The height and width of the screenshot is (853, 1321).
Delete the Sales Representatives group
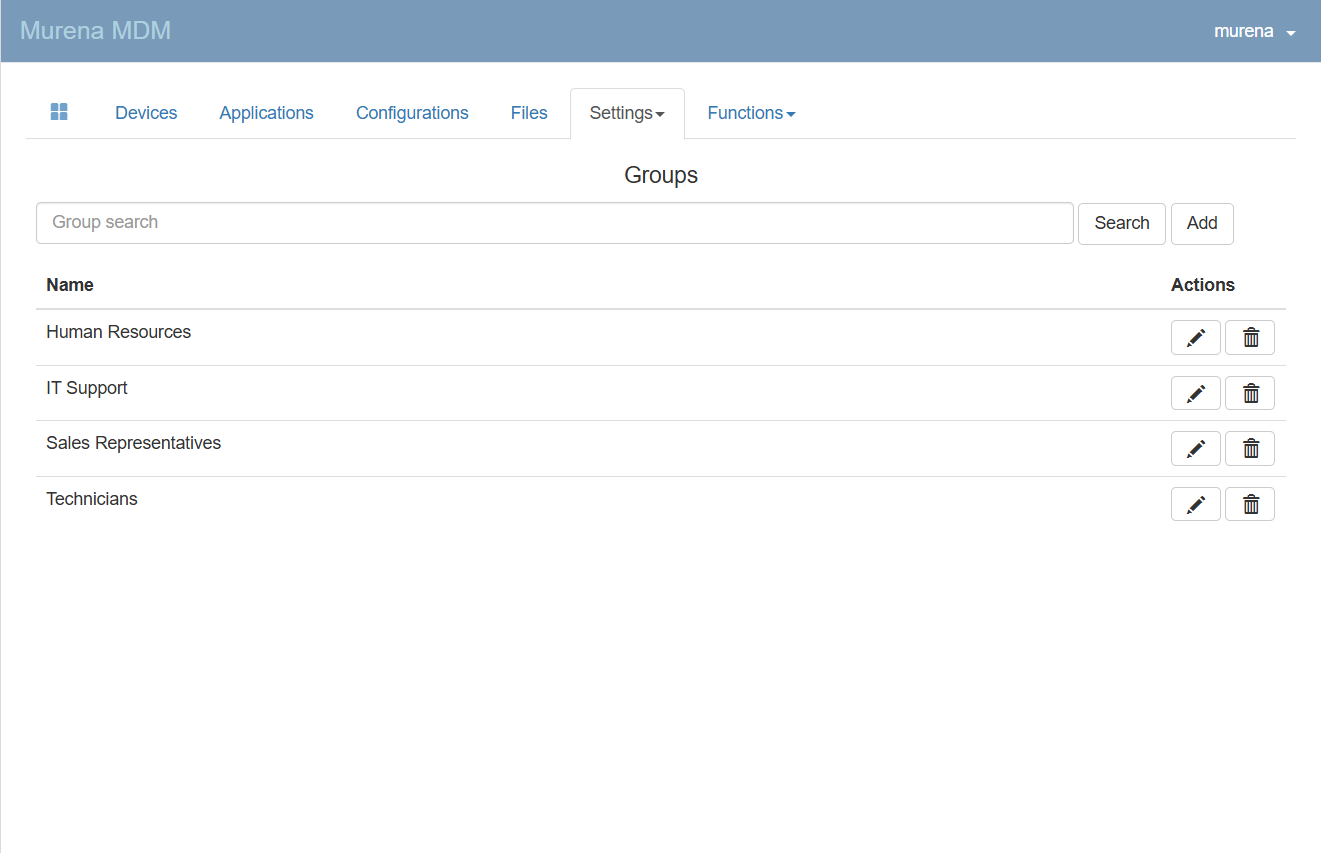[1250, 449]
